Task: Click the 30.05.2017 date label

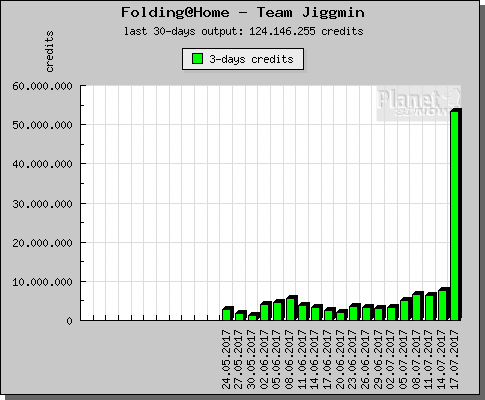Action: tap(252, 359)
